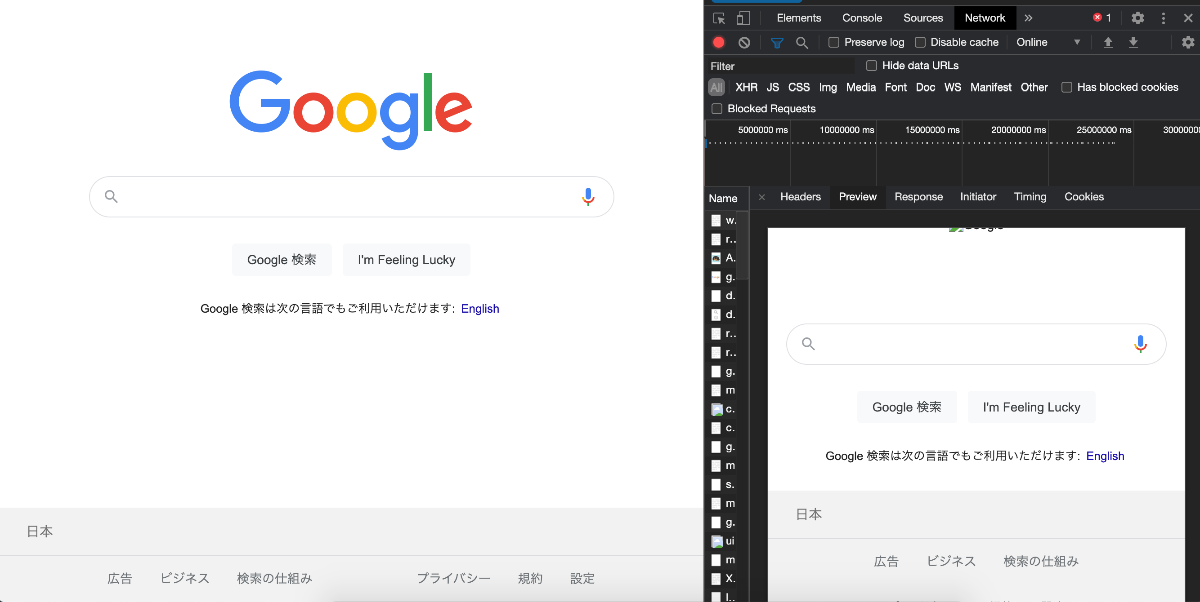Enable the Preserve log checkbox
The image size is (1200, 602).
[834, 42]
